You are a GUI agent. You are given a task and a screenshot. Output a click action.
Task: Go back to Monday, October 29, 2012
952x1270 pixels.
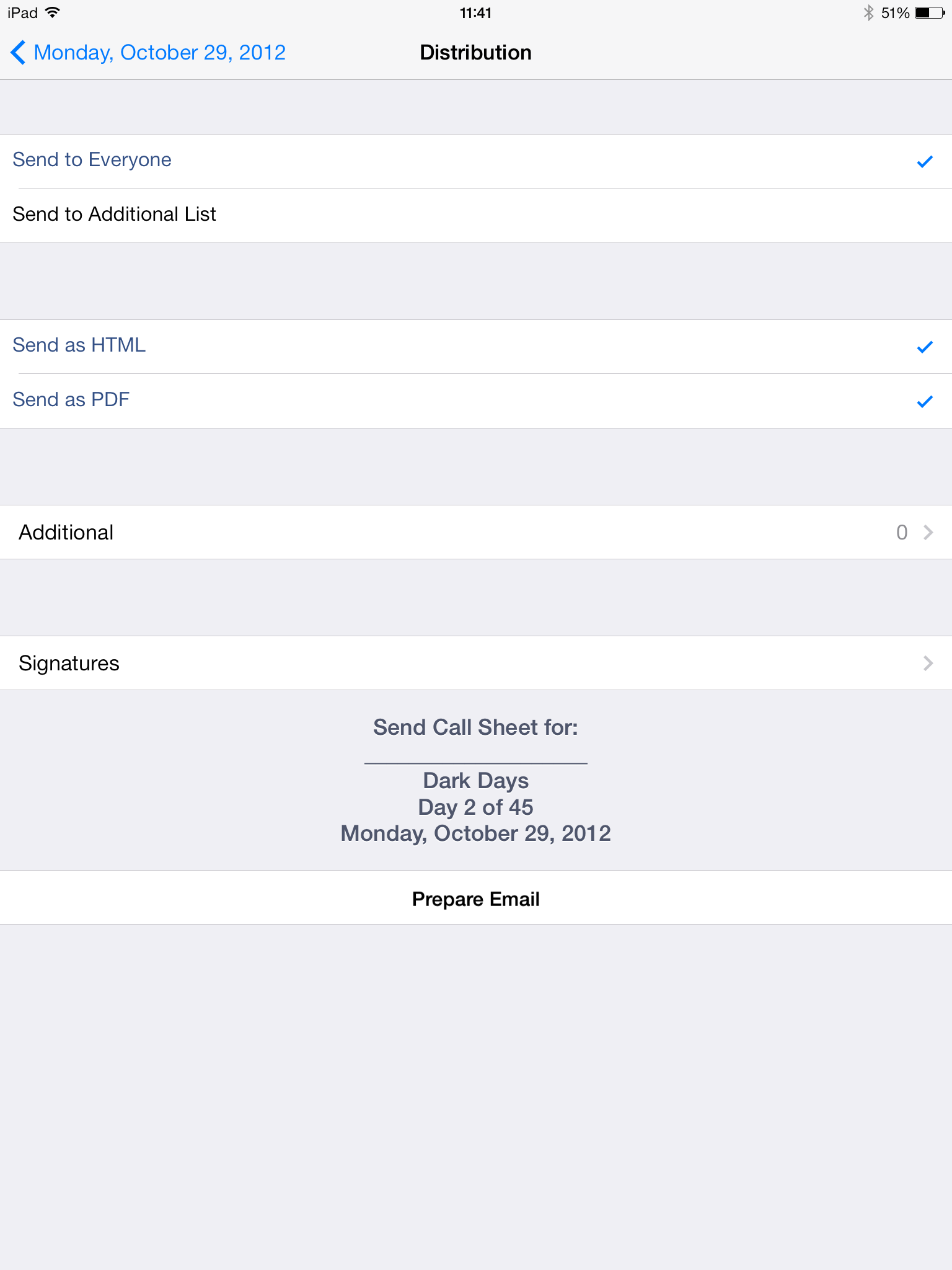[160, 53]
